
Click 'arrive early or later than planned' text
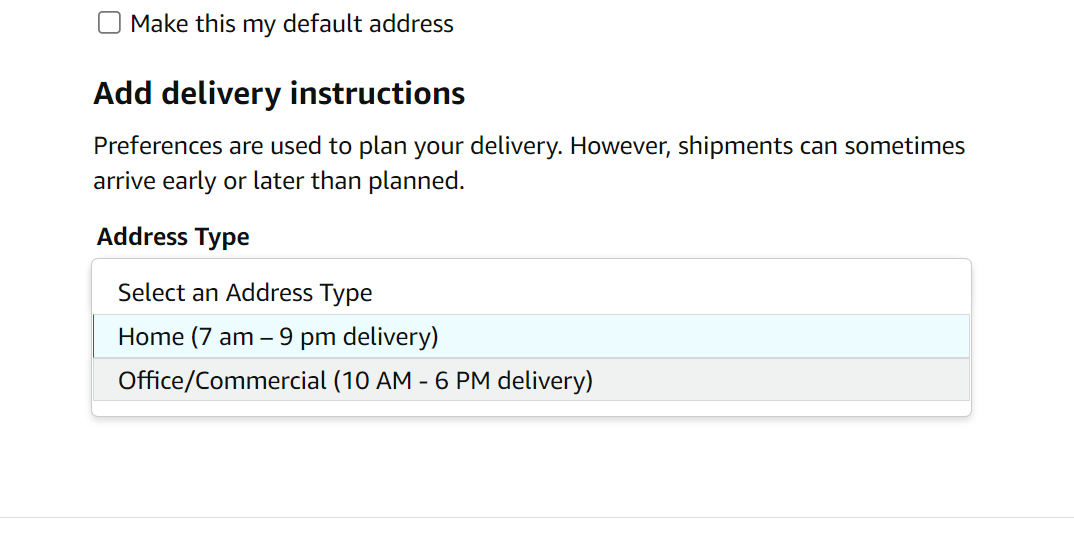click(x=279, y=181)
